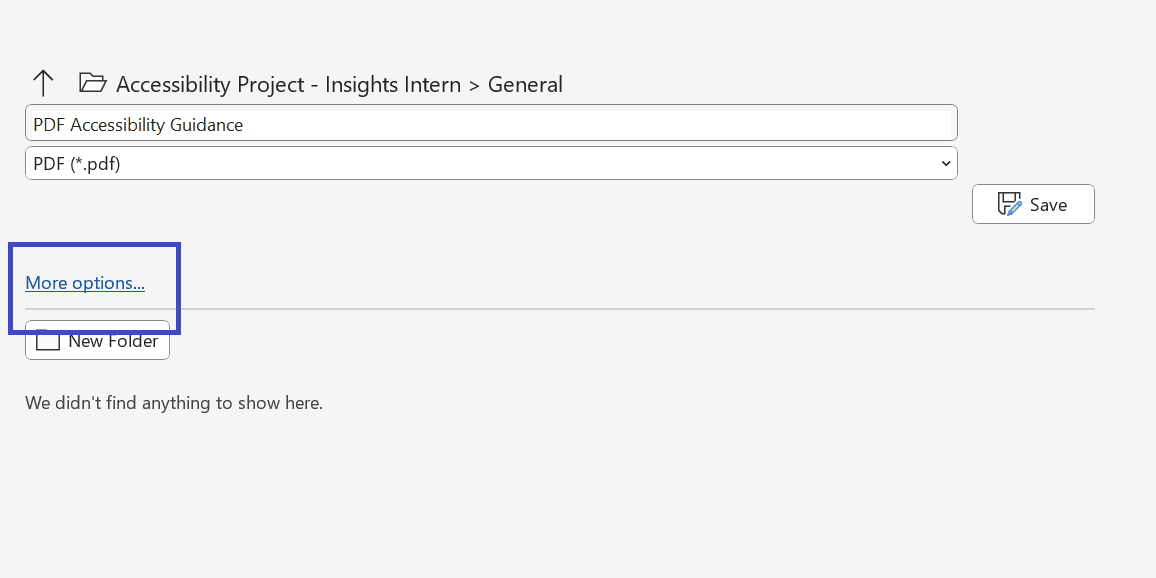
Task: Save the document as PDF
Action: tap(1033, 204)
